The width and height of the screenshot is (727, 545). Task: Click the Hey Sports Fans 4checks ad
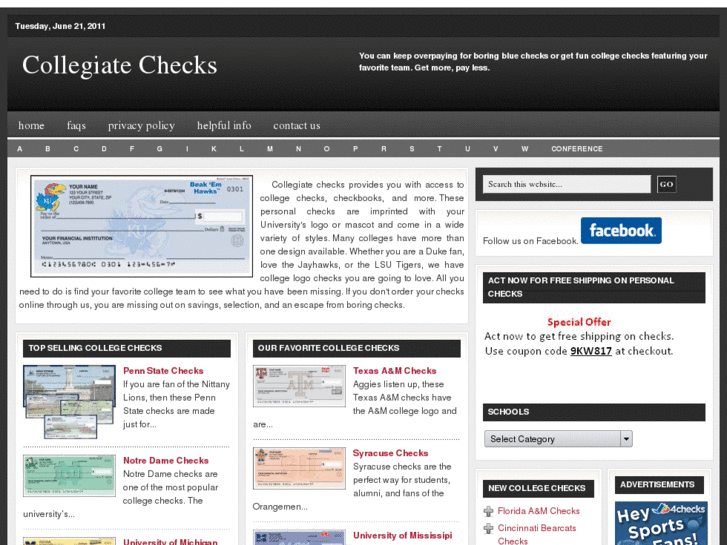pyautogui.click(x=661, y=523)
